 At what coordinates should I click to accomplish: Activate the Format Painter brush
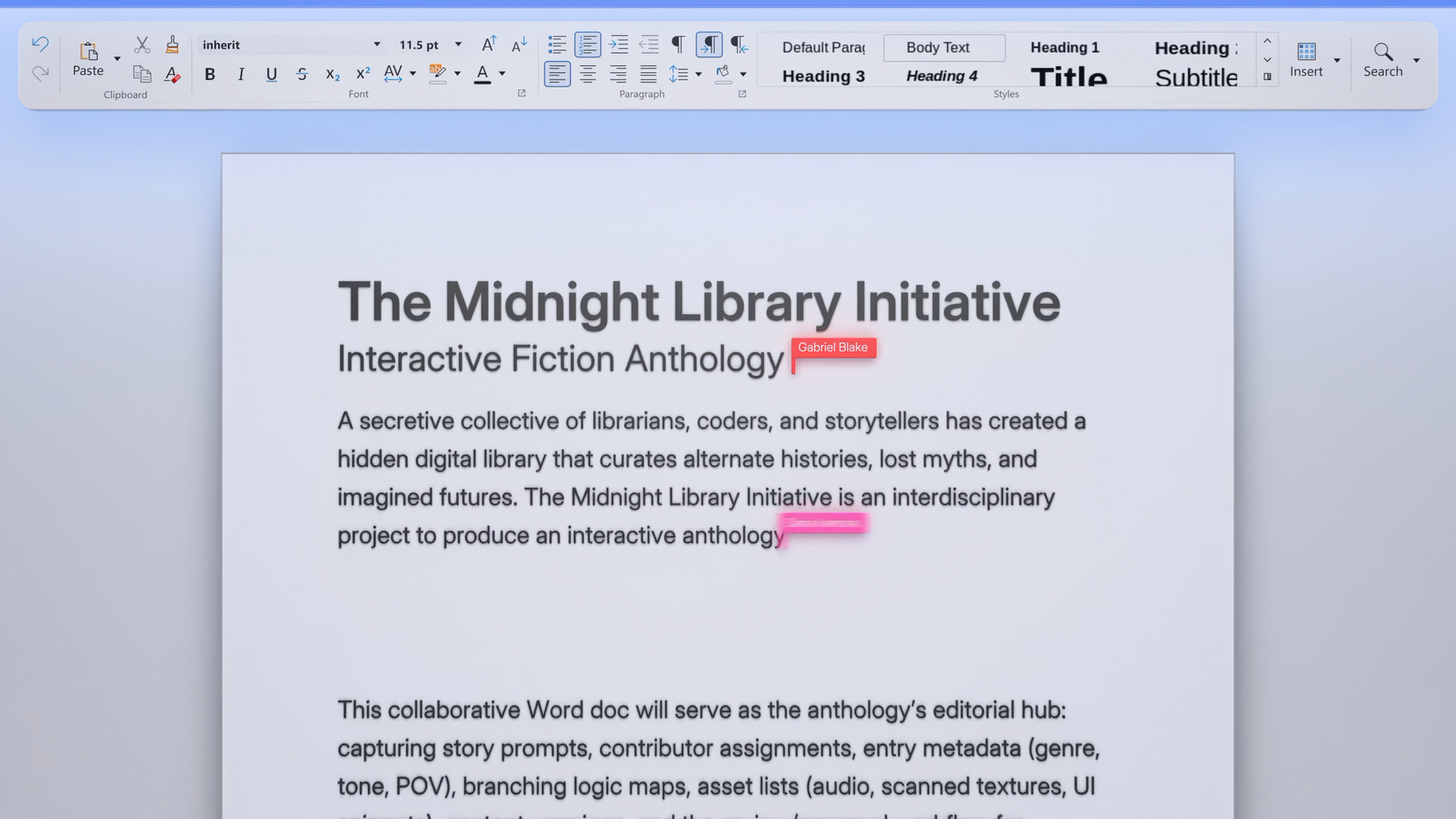tap(172, 44)
